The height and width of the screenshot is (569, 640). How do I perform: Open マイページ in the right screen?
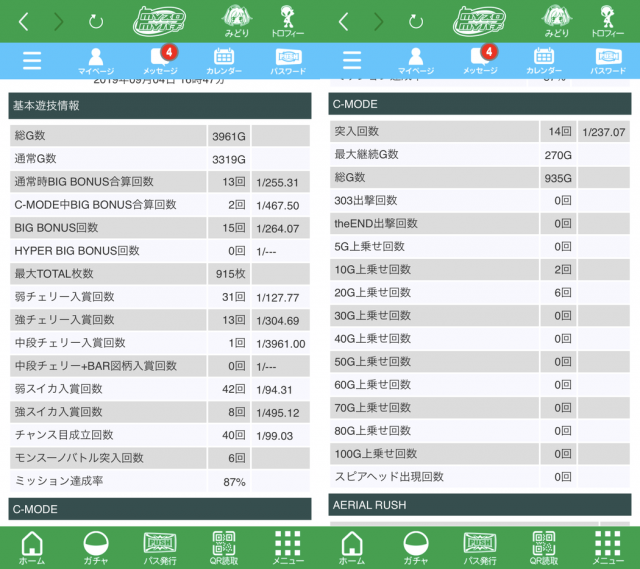click(x=415, y=61)
